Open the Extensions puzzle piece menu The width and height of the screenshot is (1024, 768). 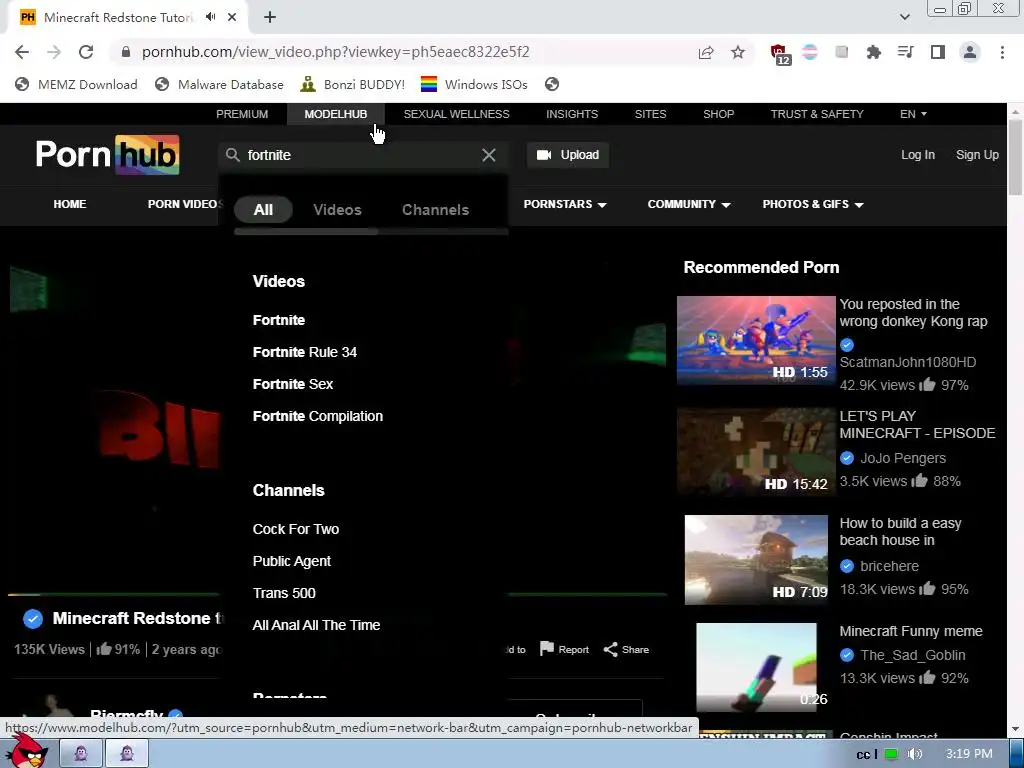click(873, 52)
